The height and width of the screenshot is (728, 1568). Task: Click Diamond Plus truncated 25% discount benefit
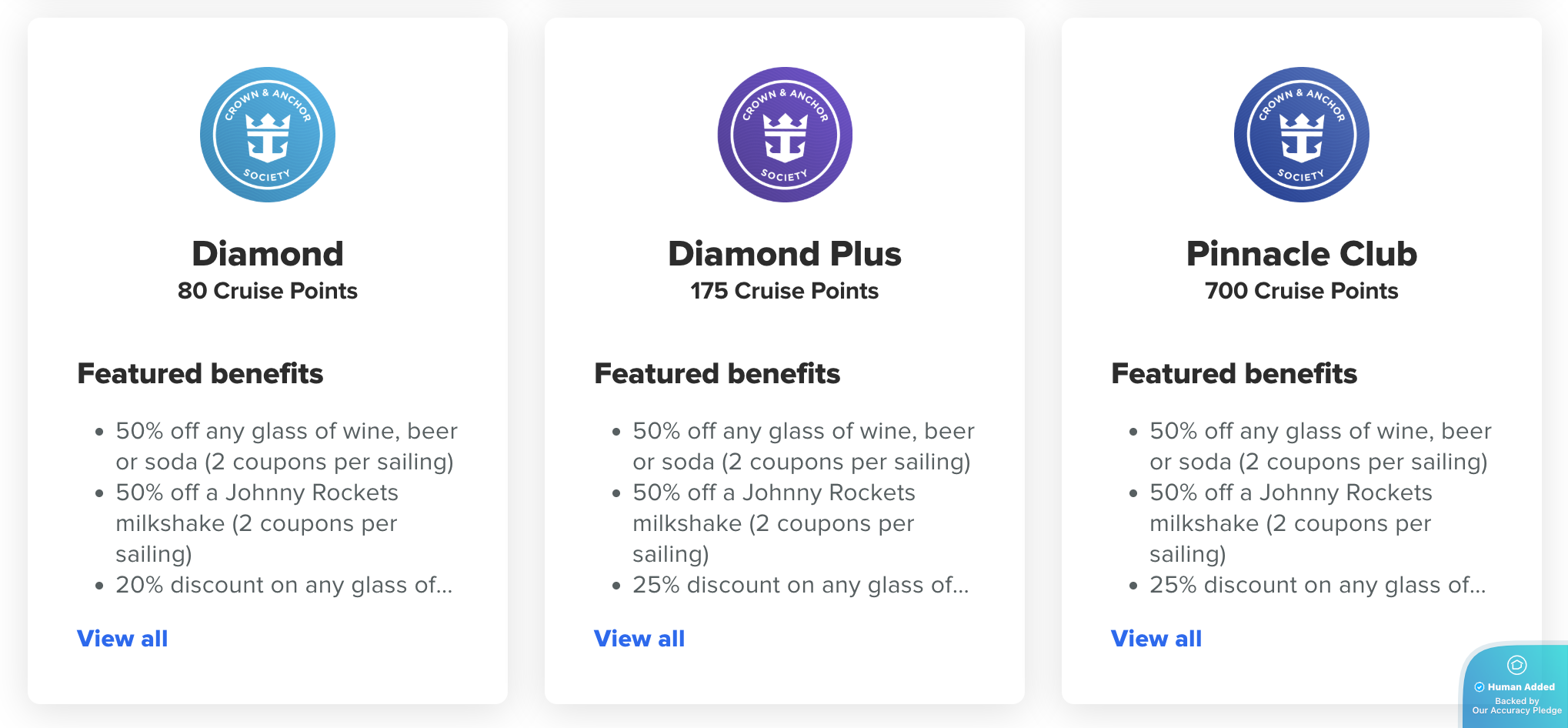click(801, 585)
